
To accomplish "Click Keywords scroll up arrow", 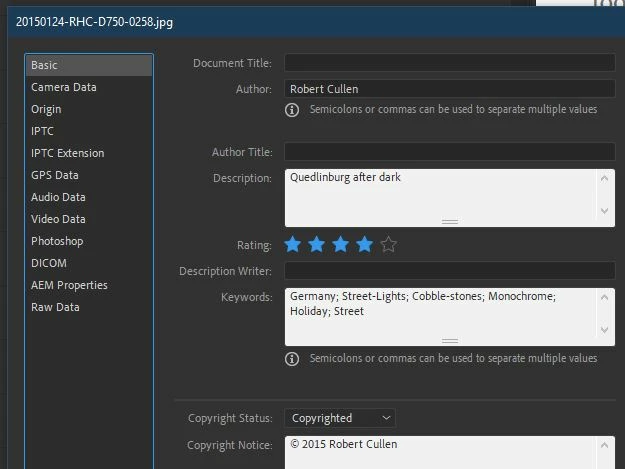I will click(x=604, y=297).
